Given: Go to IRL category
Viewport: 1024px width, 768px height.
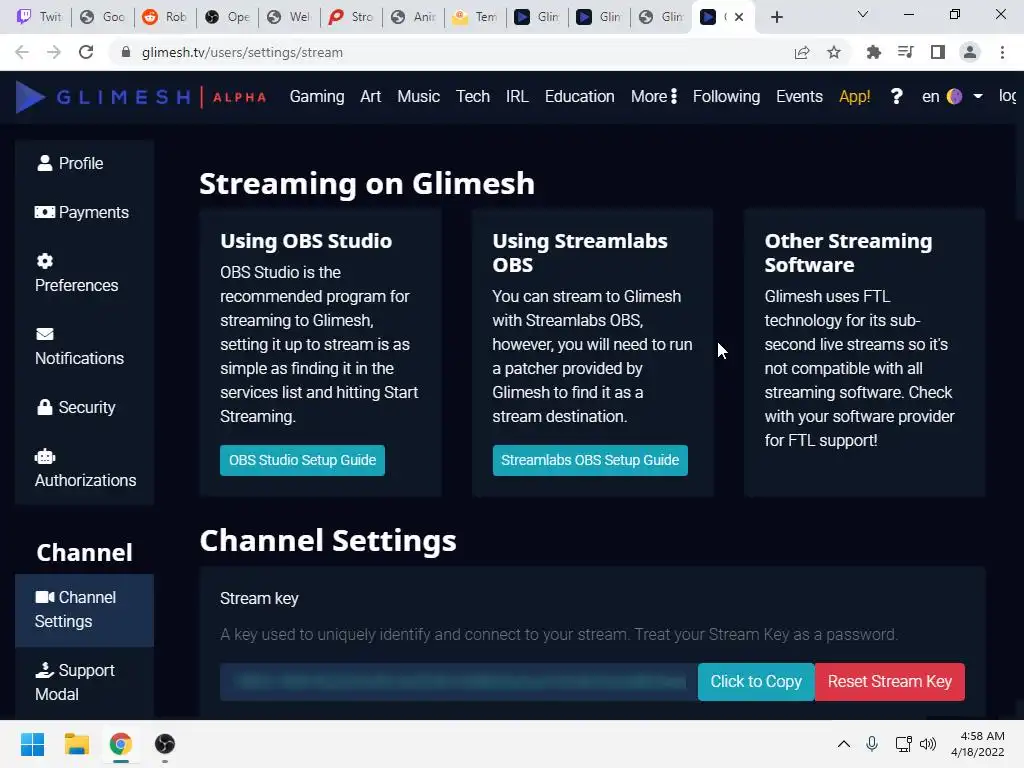Looking at the screenshot, I should click(x=517, y=97).
